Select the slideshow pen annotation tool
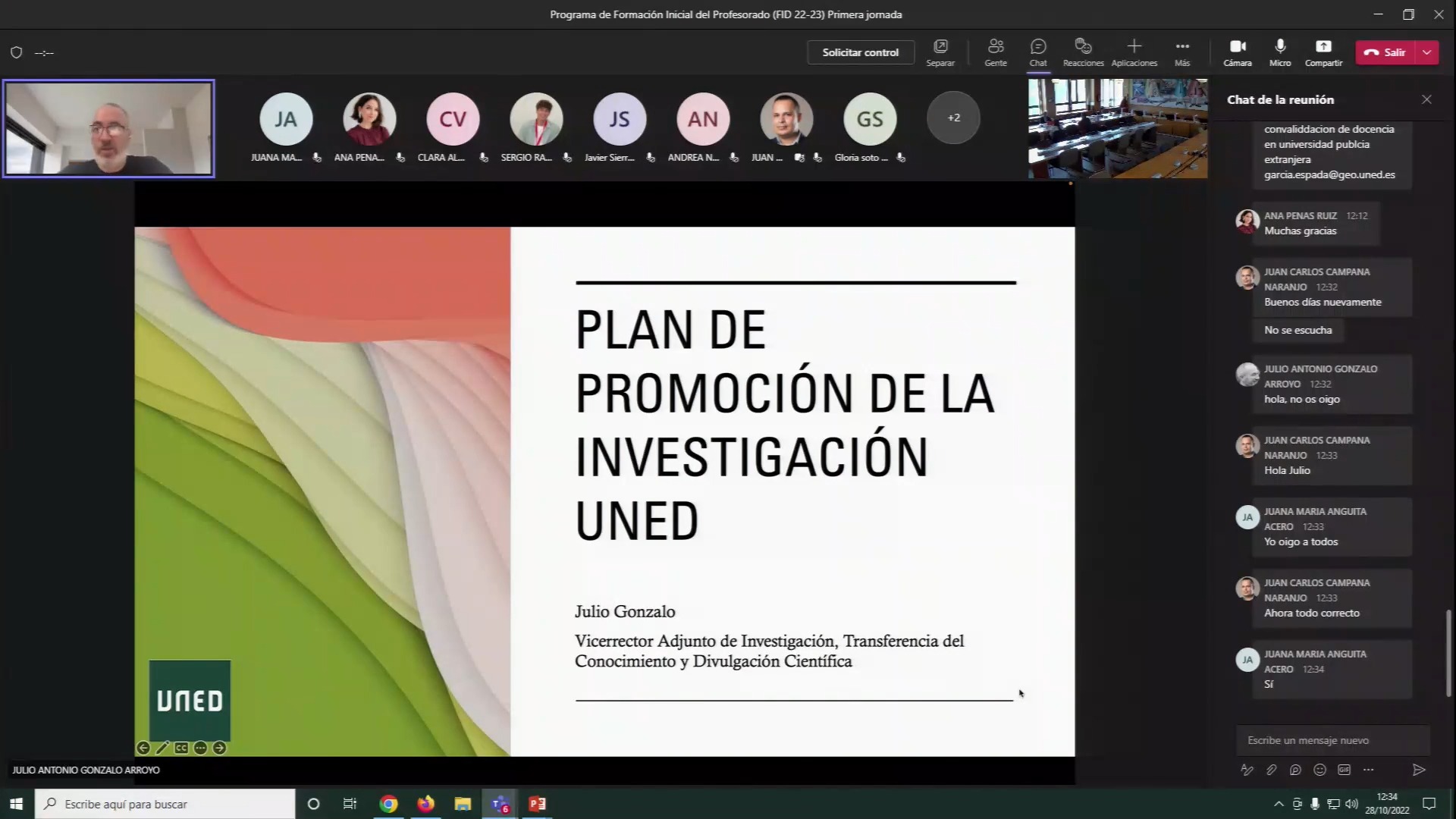The height and width of the screenshot is (819, 1456). [162, 748]
